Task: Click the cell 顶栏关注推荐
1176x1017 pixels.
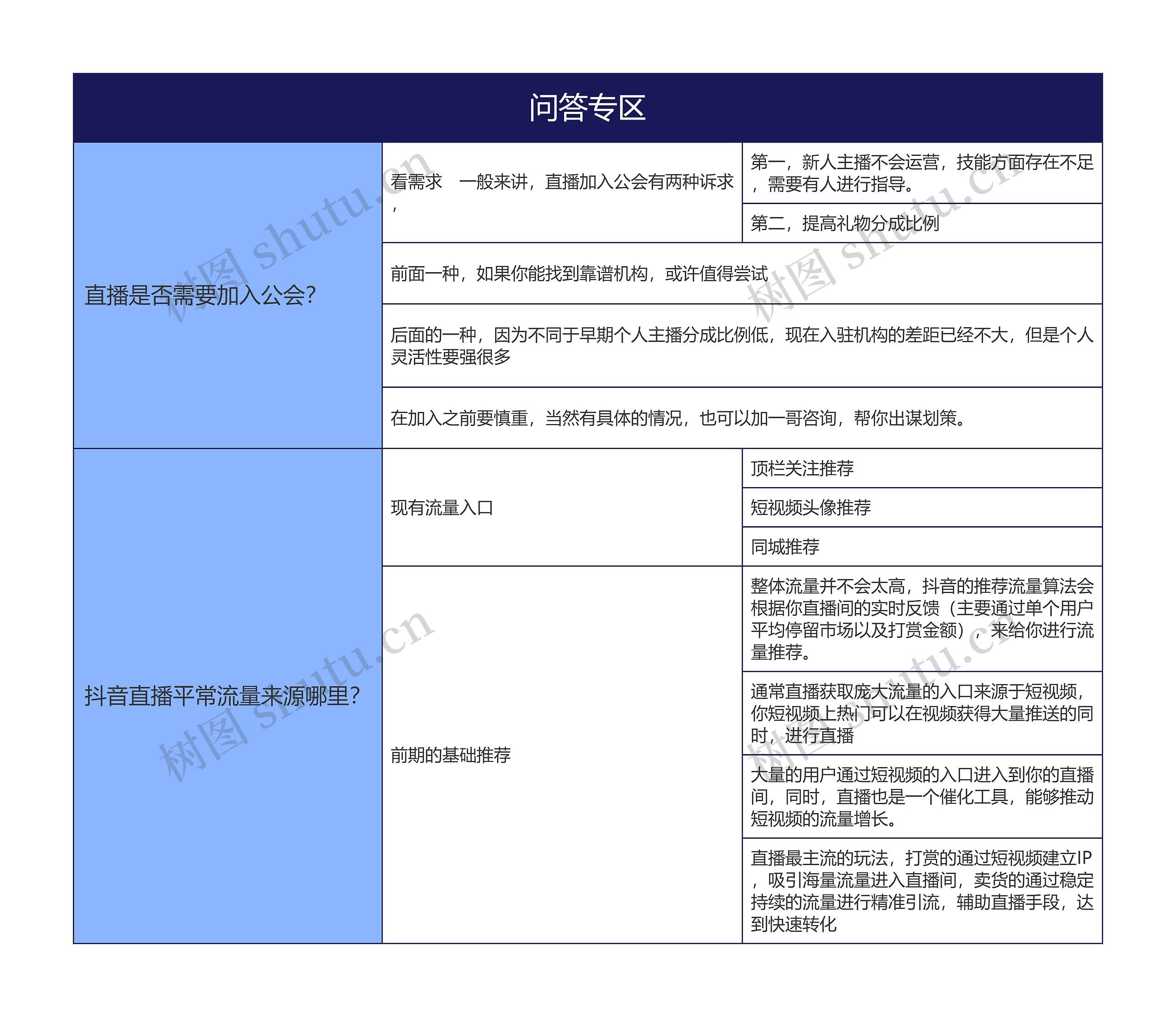Action: [x=922, y=468]
